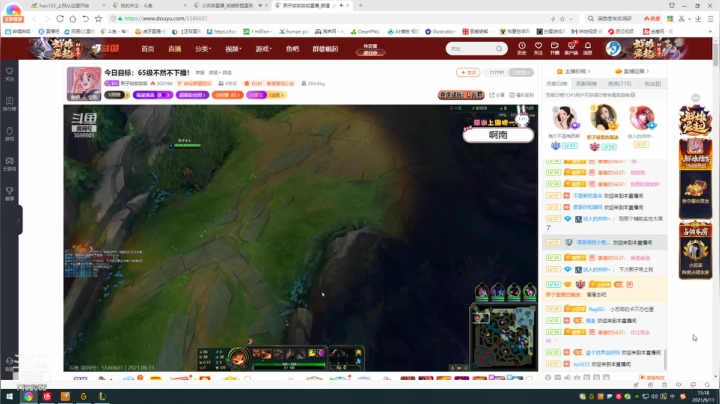Open the colorful apps grid icon
The image size is (720, 404).
click(x=670, y=18)
